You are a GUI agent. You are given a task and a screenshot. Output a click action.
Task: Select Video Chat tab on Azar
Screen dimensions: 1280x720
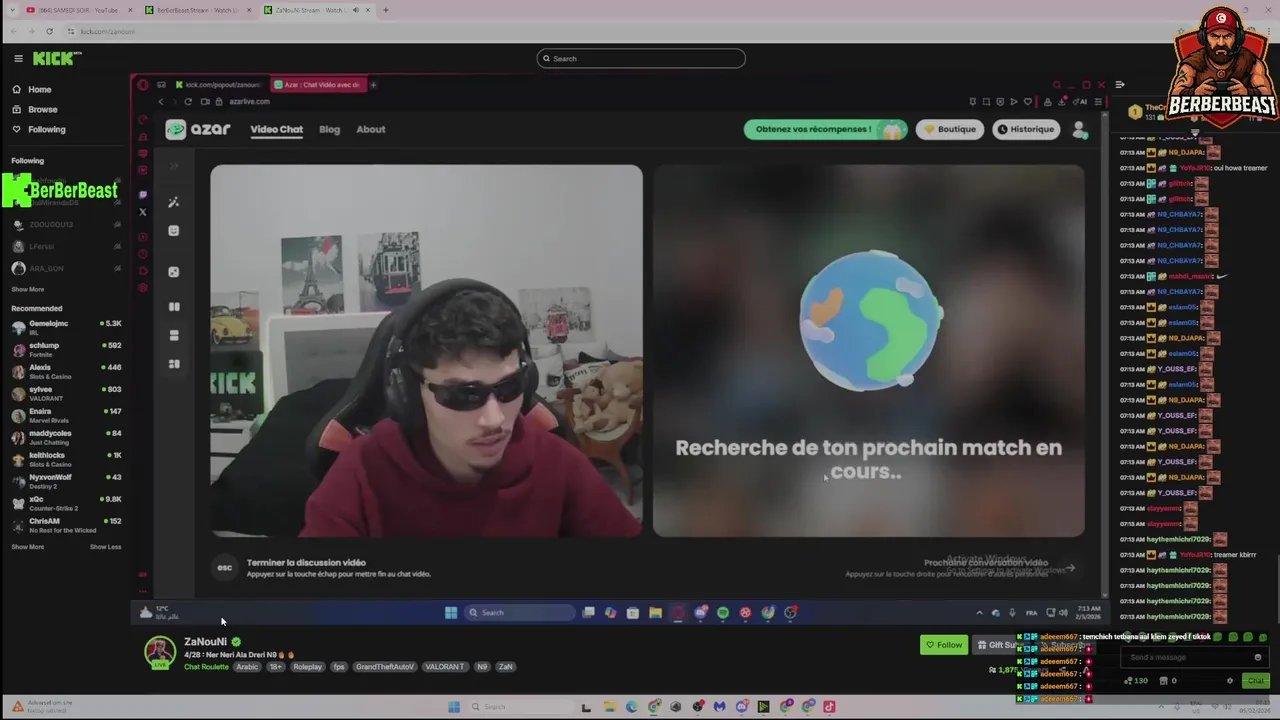click(x=276, y=129)
